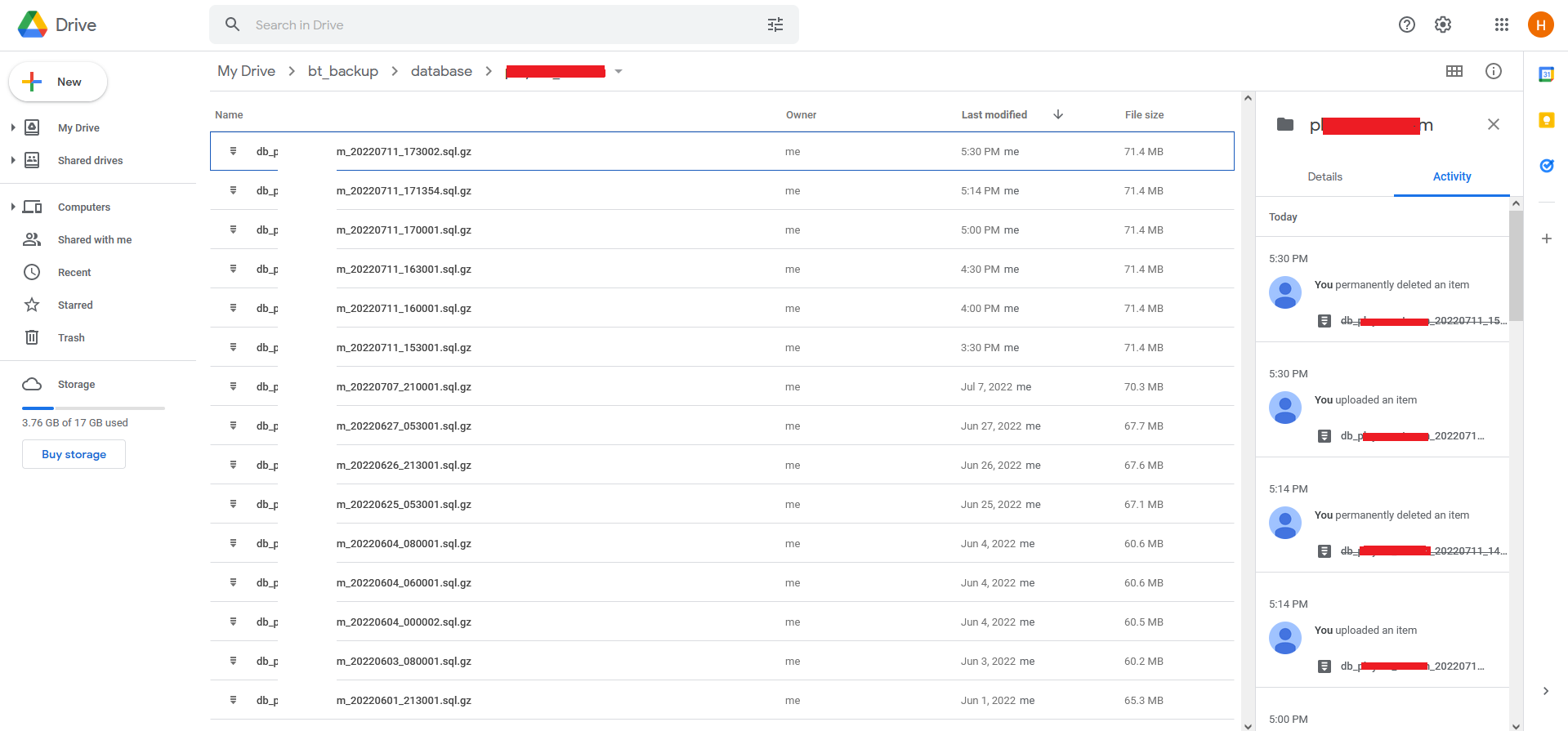
Task: Click the storage usage bar
Action: (x=93, y=408)
